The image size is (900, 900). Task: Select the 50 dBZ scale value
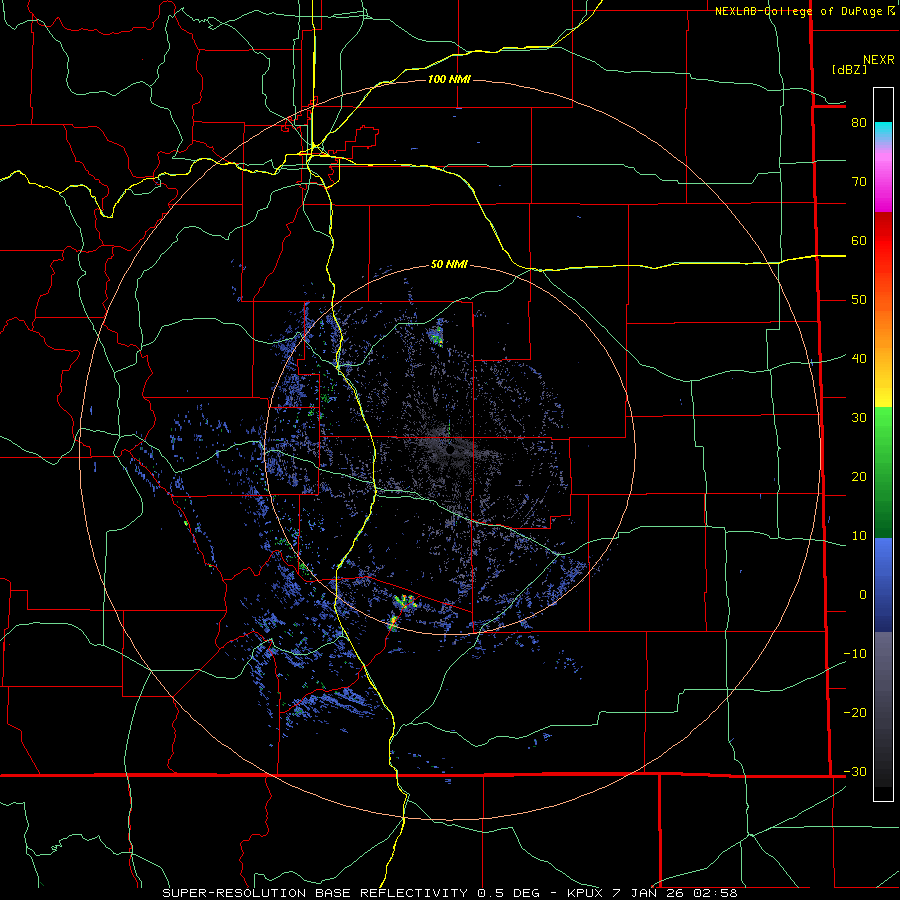click(859, 300)
